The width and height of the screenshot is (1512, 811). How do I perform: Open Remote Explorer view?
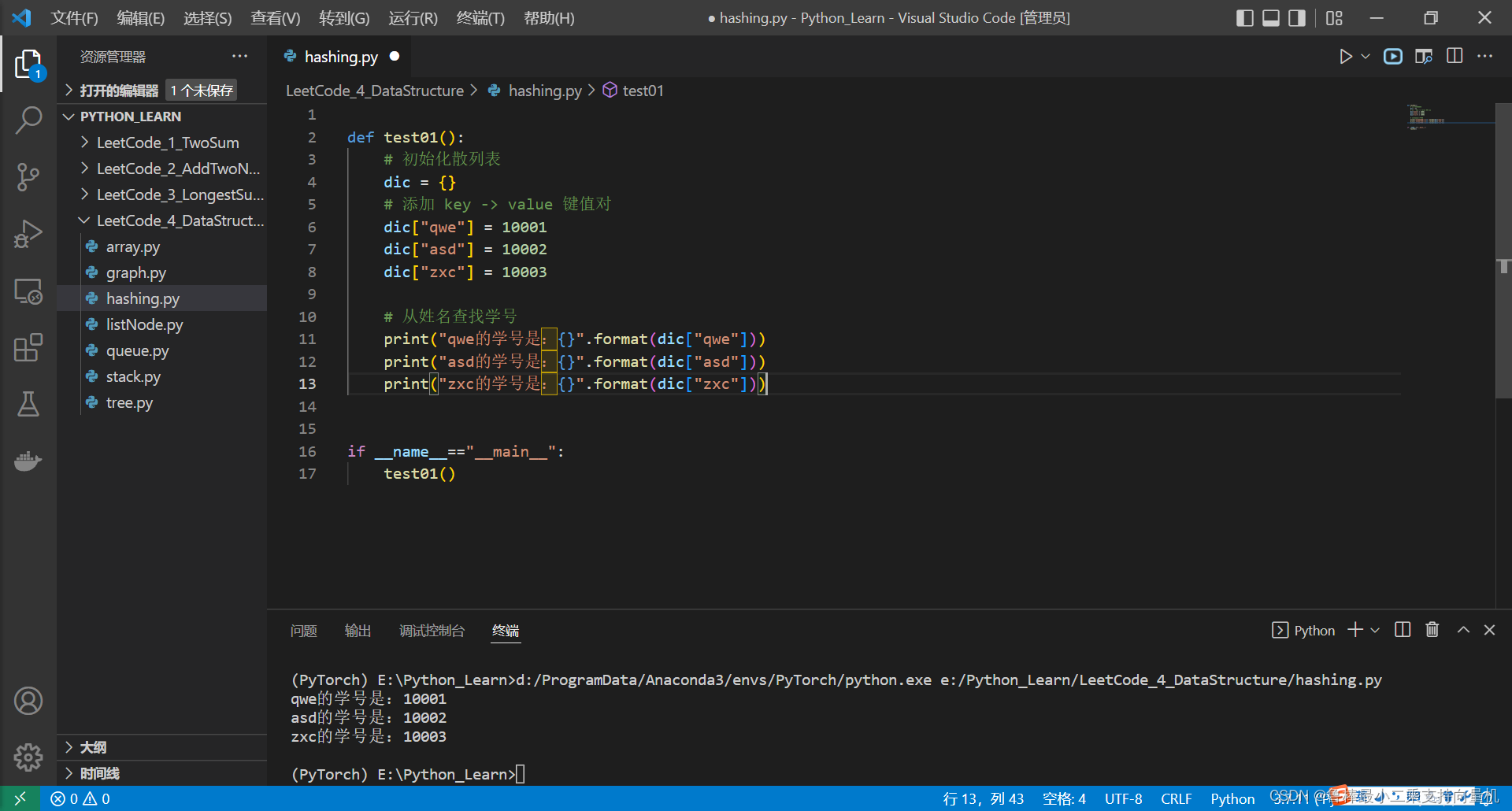coord(28,291)
